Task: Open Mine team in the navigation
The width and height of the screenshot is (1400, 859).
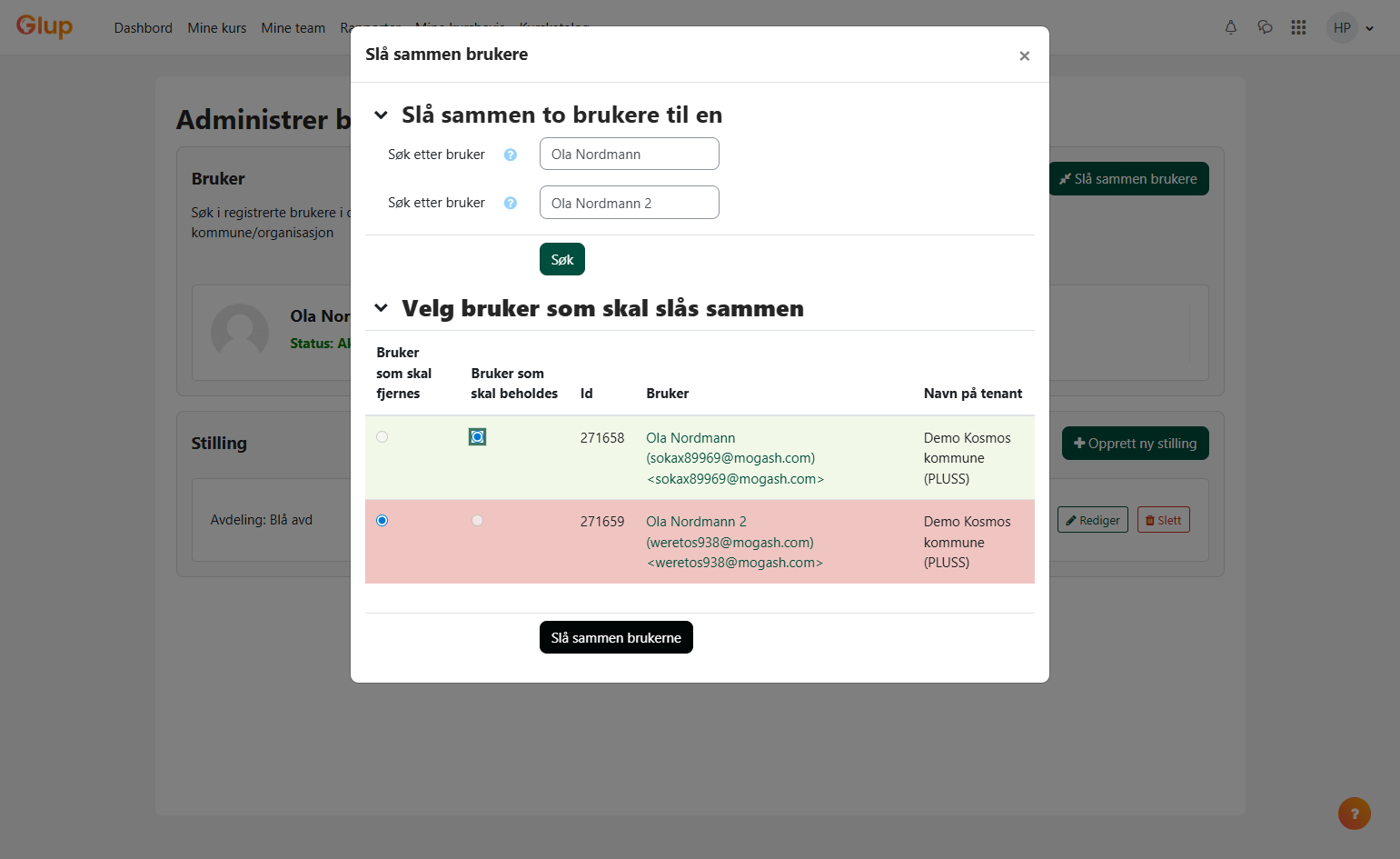Action: pyautogui.click(x=293, y=28)
